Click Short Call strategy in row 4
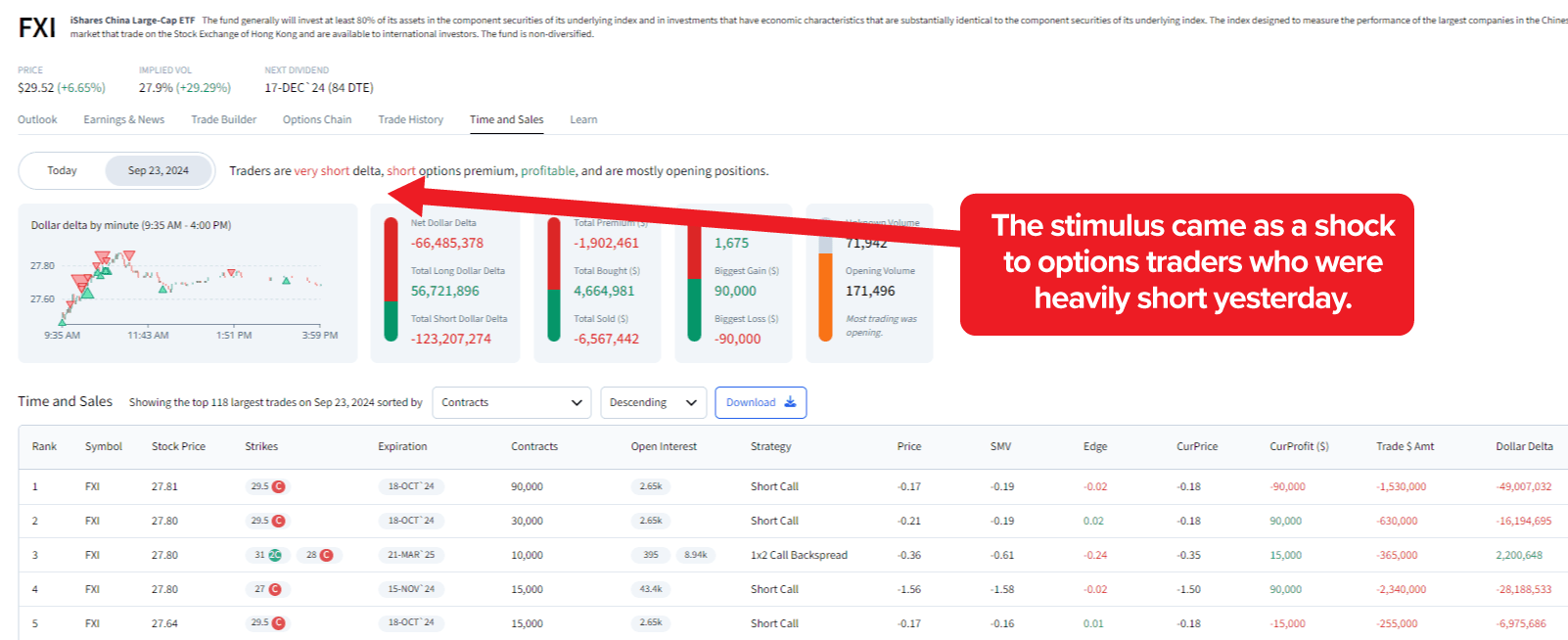This screenshot has height=640, width=1568. click(x=774, y=589)
